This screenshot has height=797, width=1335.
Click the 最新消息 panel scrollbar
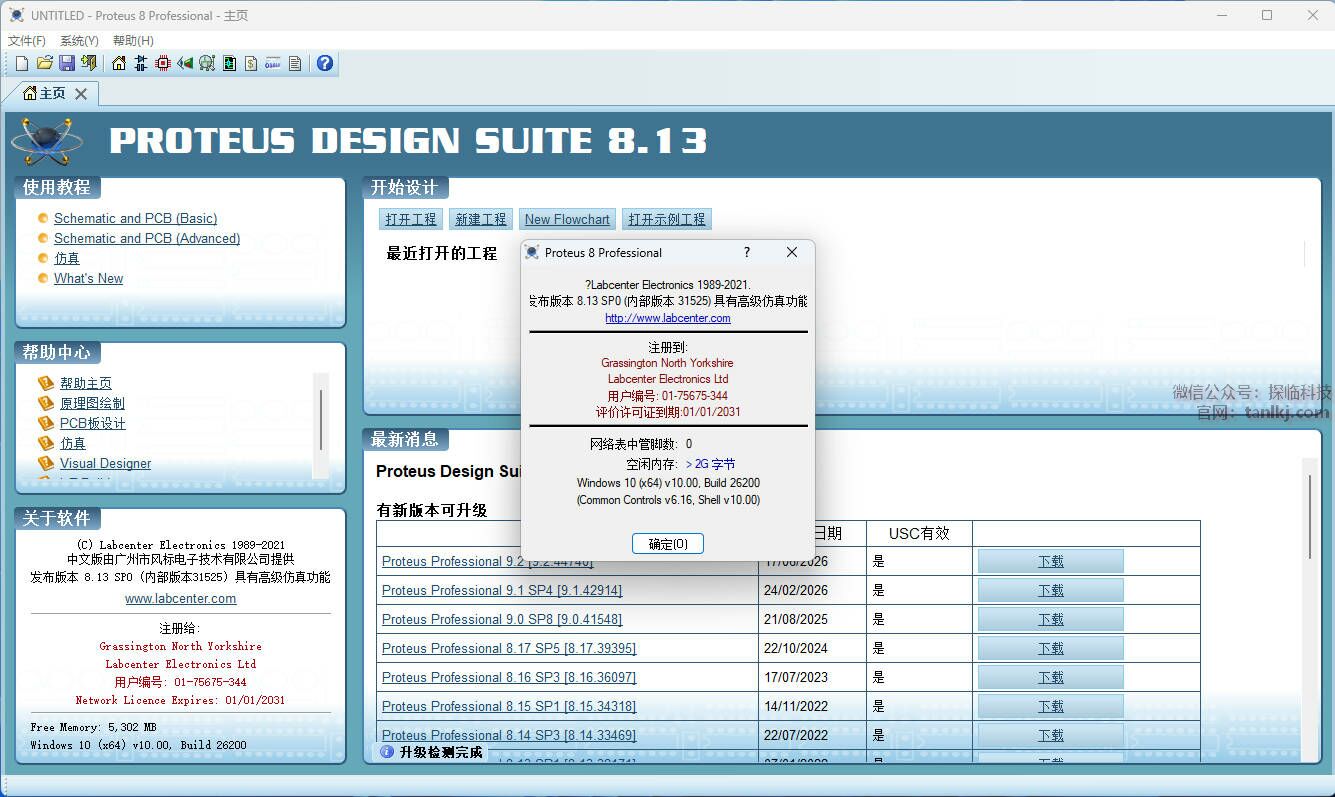1309,610
